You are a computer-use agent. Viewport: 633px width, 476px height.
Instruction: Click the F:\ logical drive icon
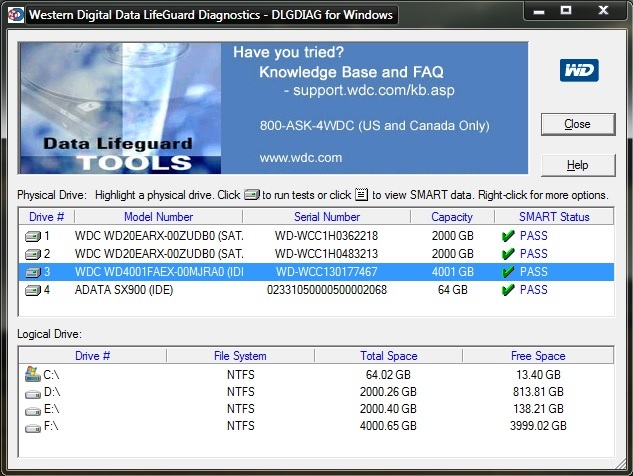[x=33, y=428]
